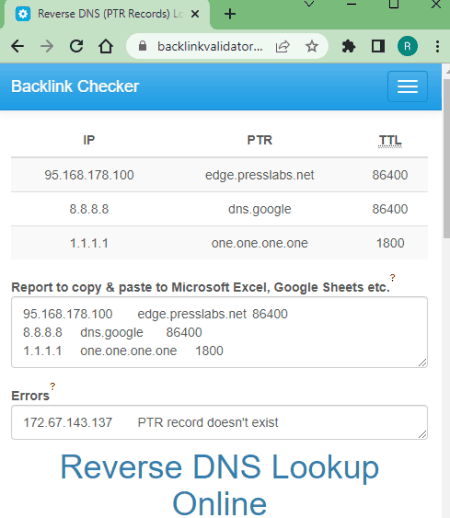Open Chrome three-dot menu

(437, 46)
